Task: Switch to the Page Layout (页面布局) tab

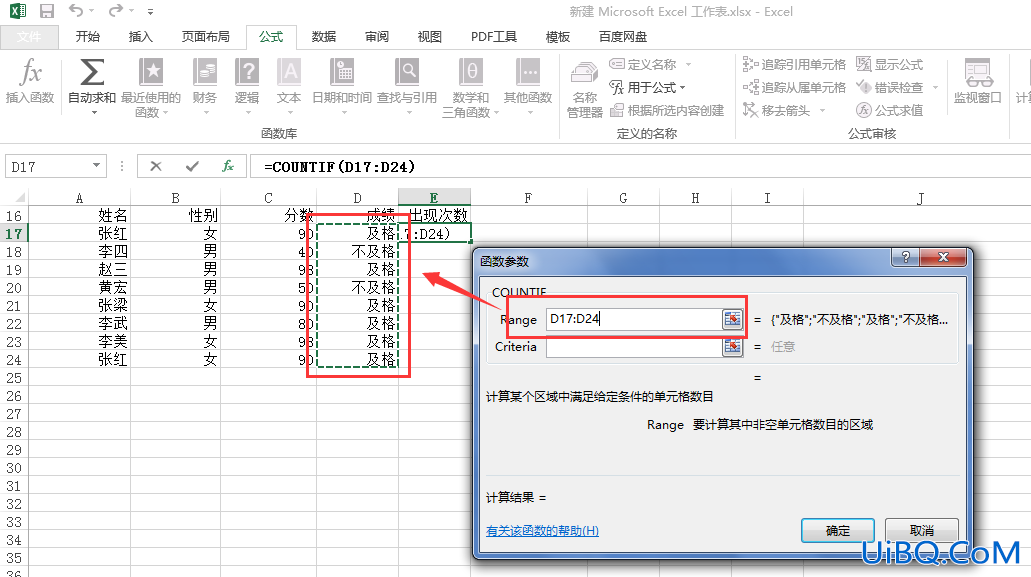Action: pyautogui.click(x=206, y=37)
